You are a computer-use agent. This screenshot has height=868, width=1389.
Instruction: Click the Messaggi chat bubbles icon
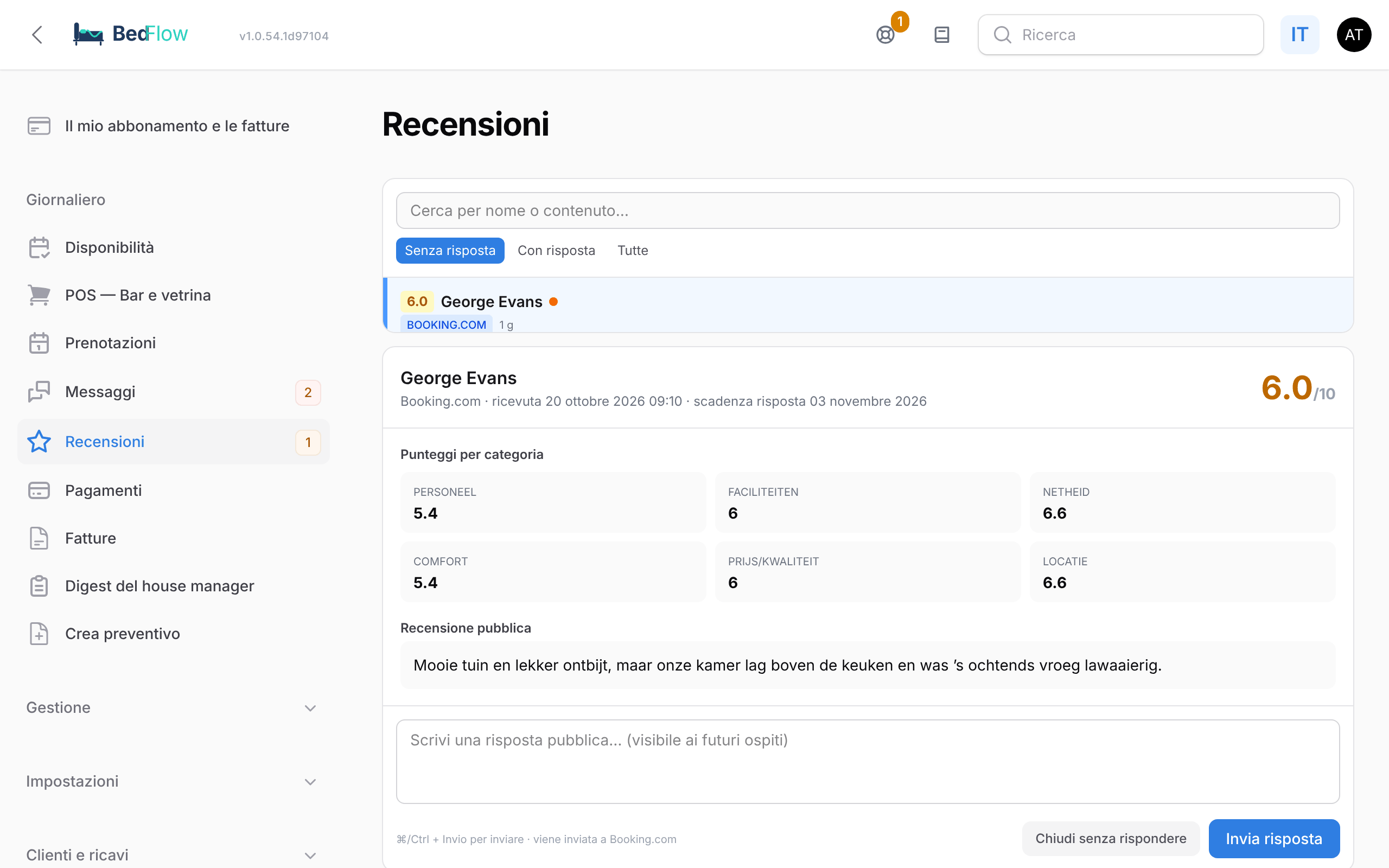(x=39, y=392)
